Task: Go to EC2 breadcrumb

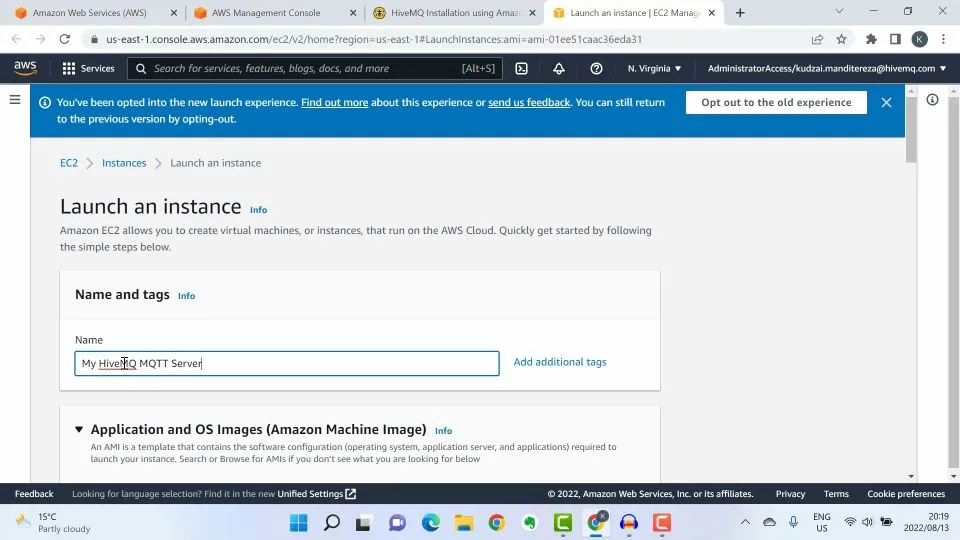Action: point(69,163)
